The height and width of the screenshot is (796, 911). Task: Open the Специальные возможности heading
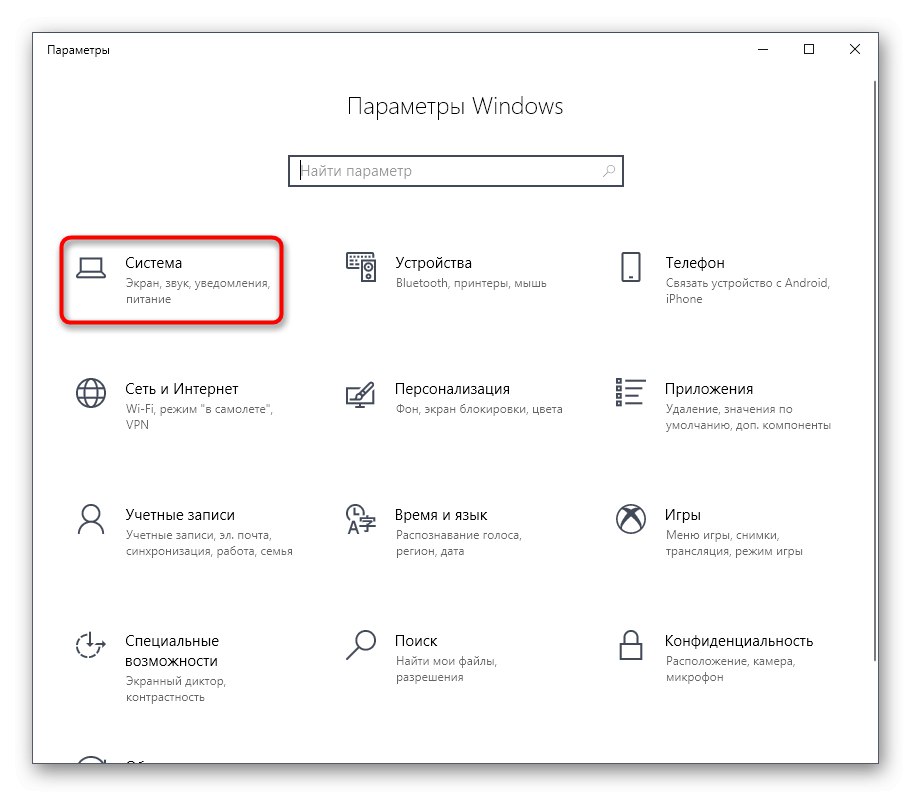[172, 651]
